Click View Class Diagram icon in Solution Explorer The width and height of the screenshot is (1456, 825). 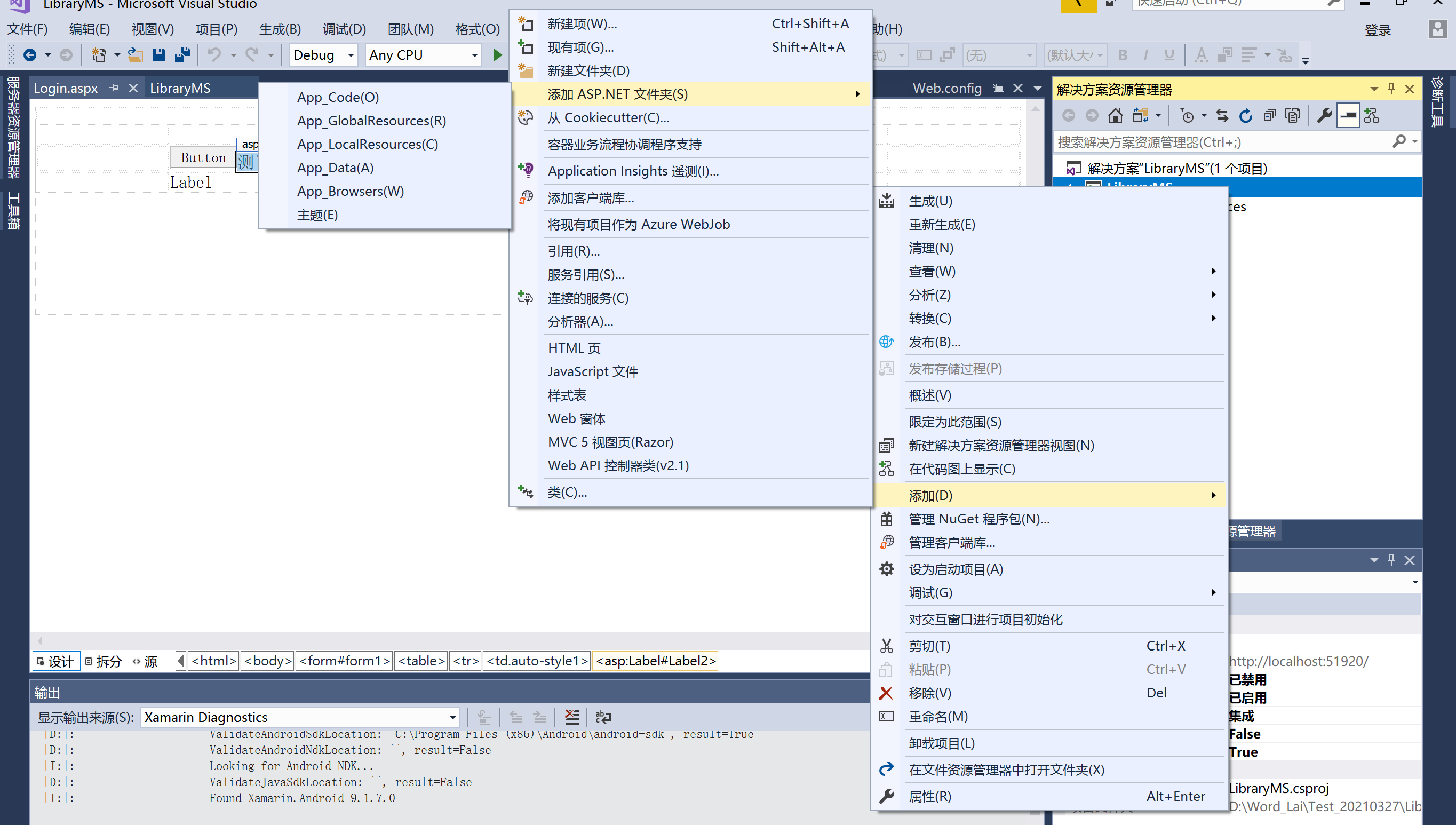(x=1372, y=116)
